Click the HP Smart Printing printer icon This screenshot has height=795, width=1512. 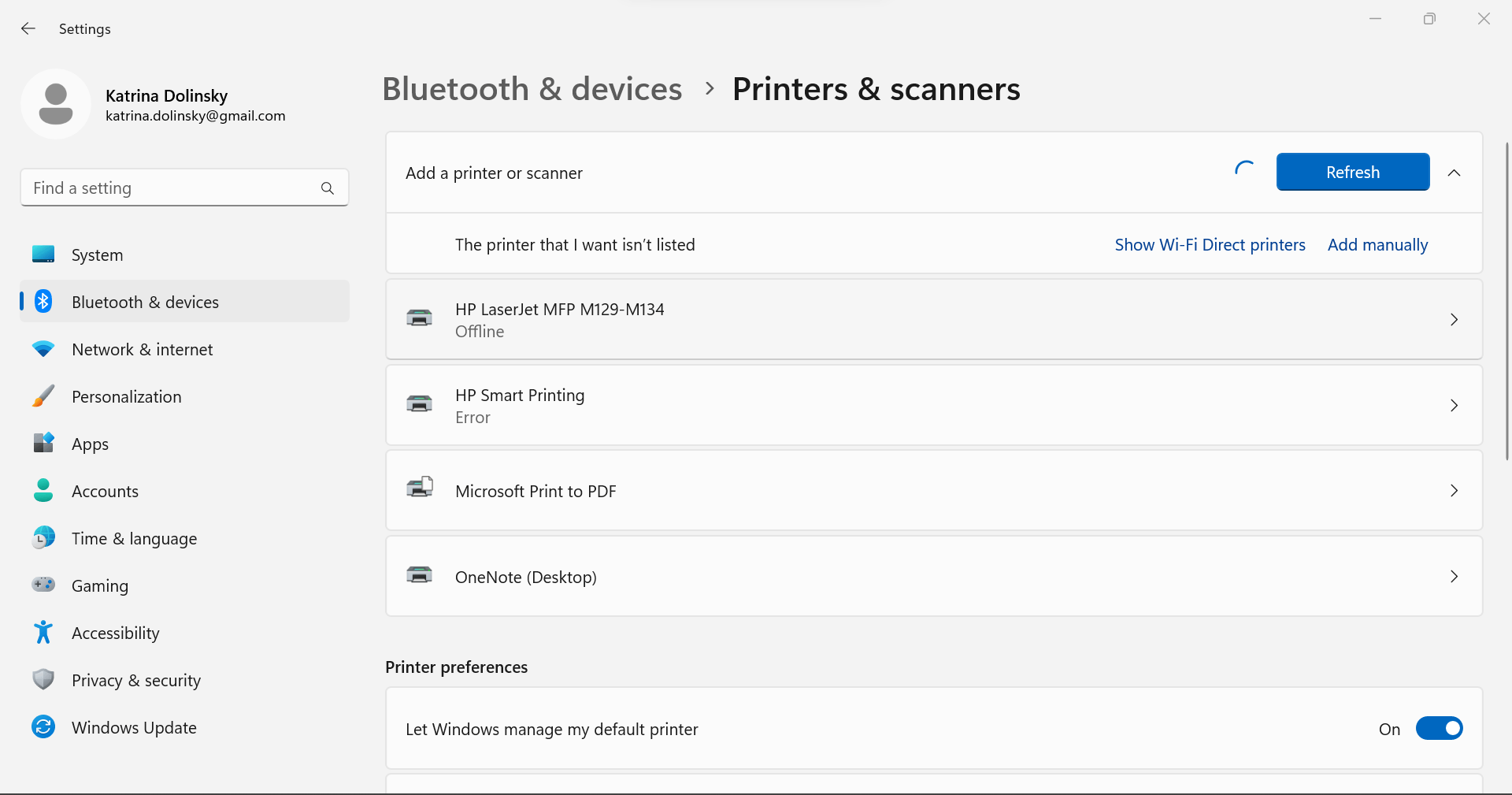click(x=419, y=404)
